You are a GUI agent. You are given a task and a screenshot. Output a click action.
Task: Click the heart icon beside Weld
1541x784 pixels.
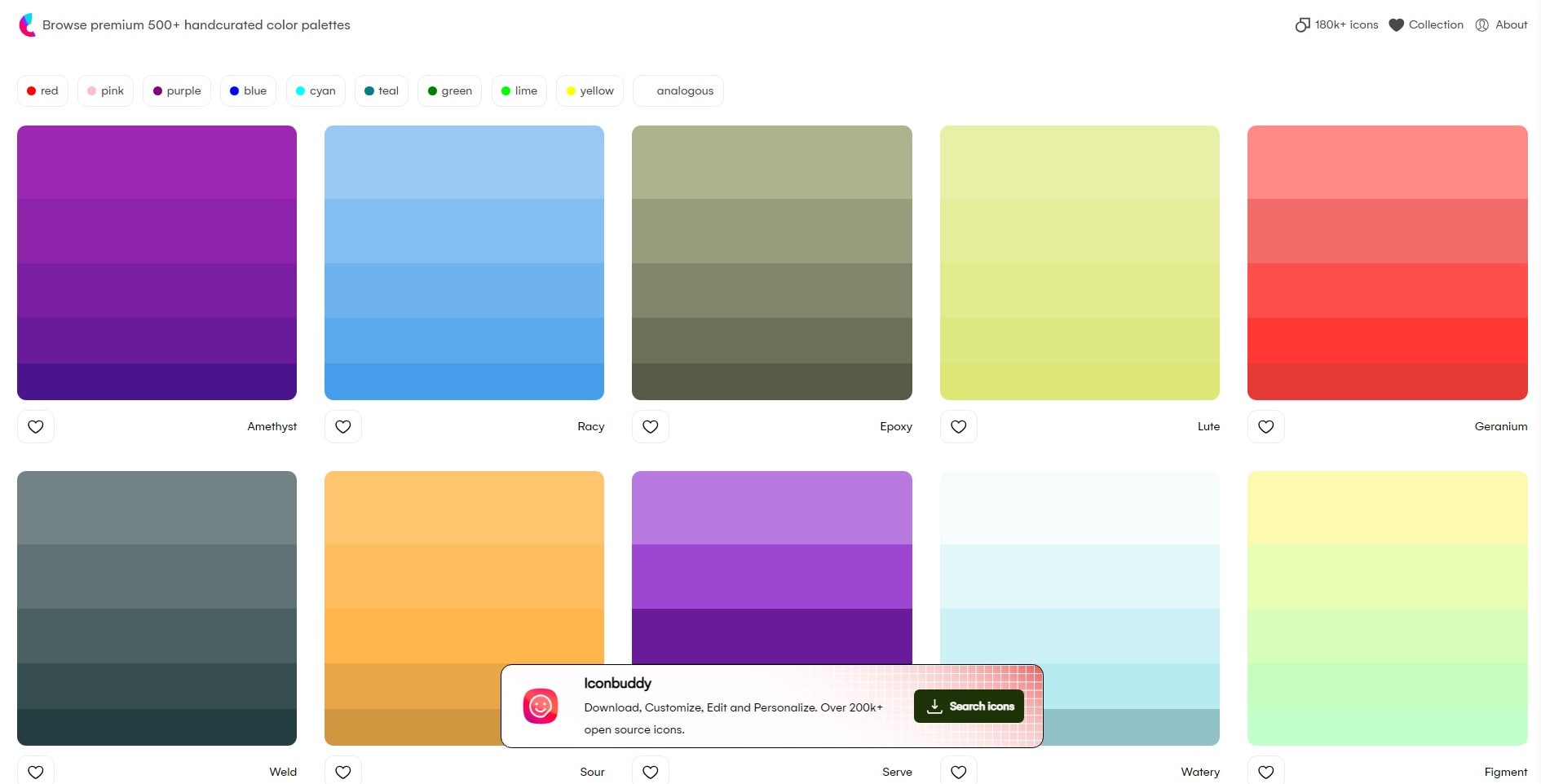[36, 771]
